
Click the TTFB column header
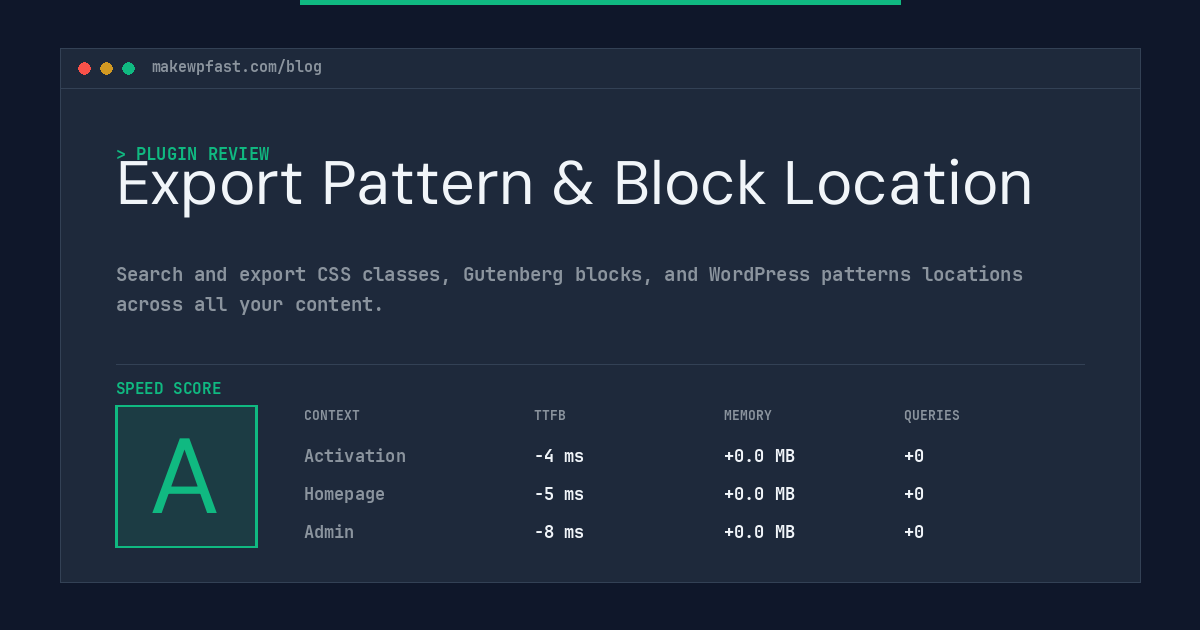pos(550,416)
